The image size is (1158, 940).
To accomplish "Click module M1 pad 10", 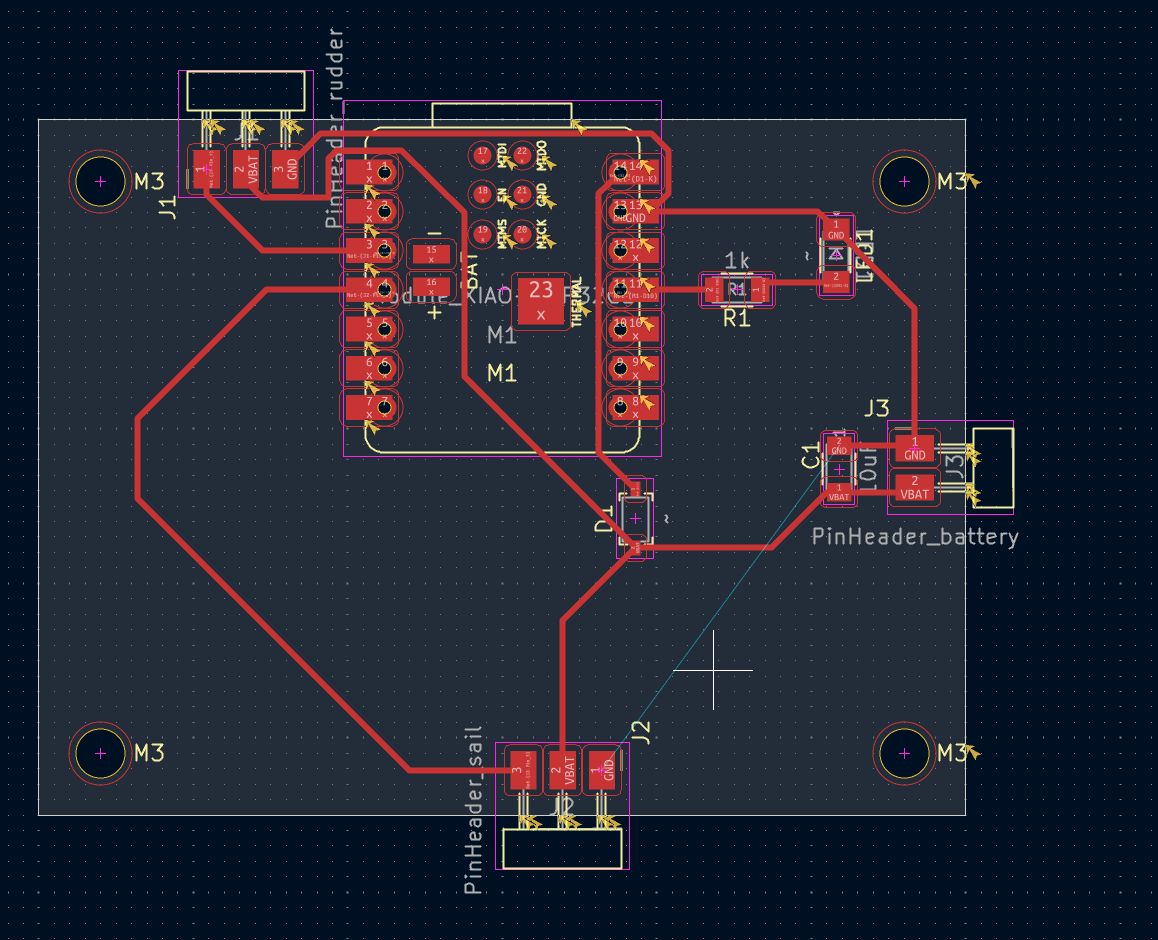I will pos(633,329).
